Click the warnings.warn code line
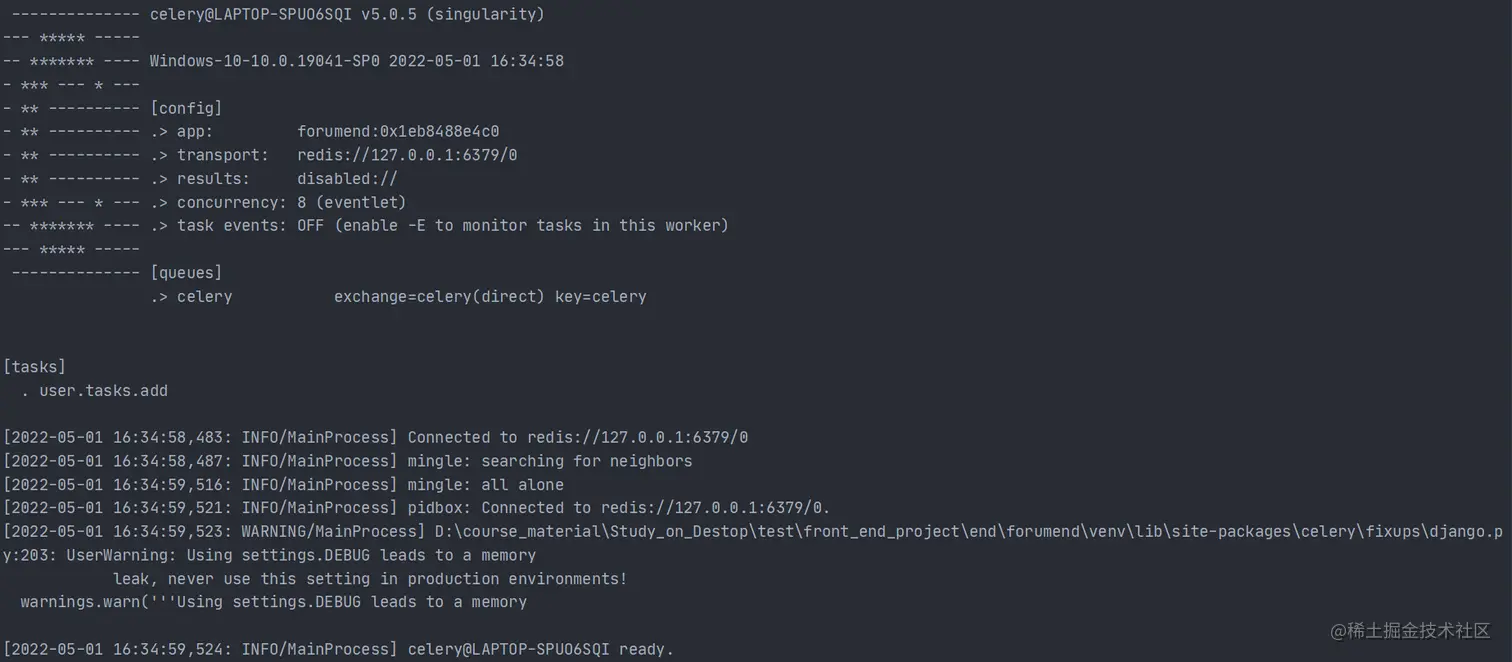Image resolution: width=1512 pixels, height=662 pixels. pyautogui.click(x=273, y=602)
